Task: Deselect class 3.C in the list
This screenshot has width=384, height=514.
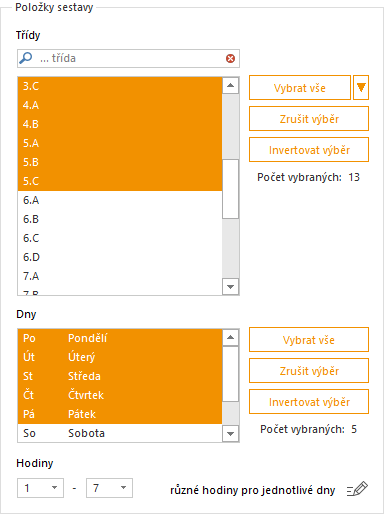Action: (x=120, y=86)
